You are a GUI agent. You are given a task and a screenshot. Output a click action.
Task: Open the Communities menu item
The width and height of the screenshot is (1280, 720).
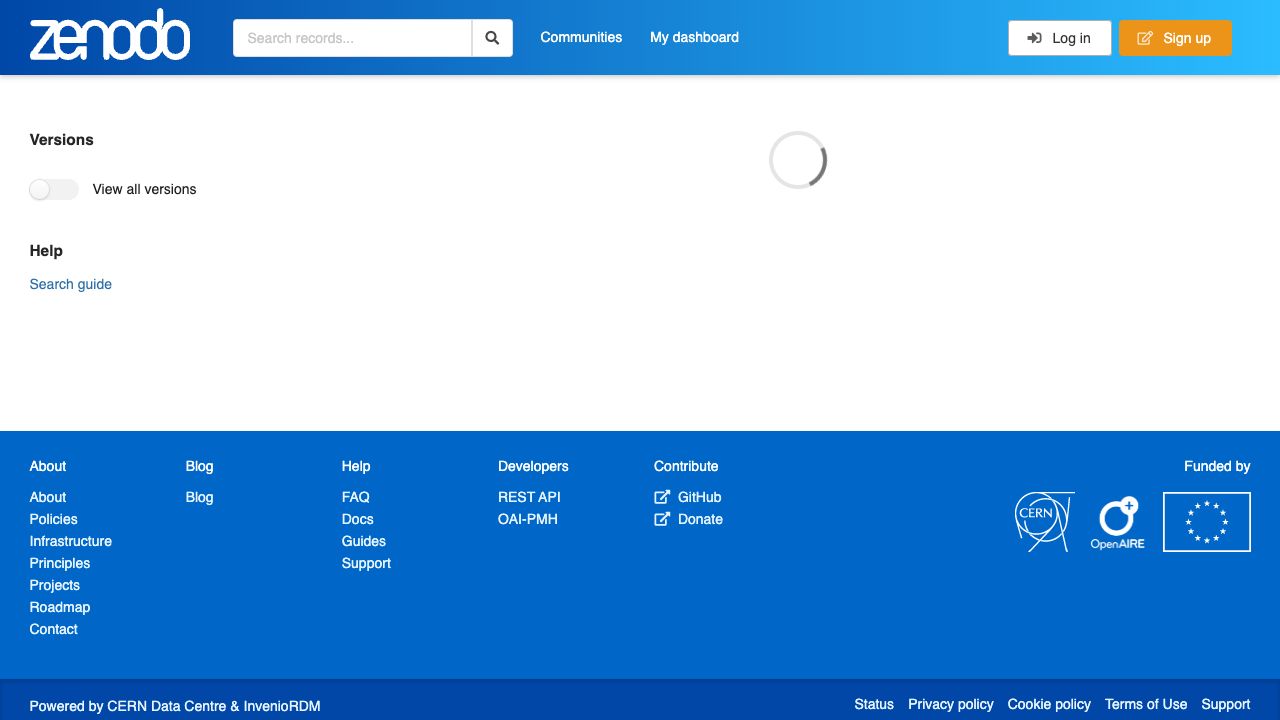click(581, 37)
